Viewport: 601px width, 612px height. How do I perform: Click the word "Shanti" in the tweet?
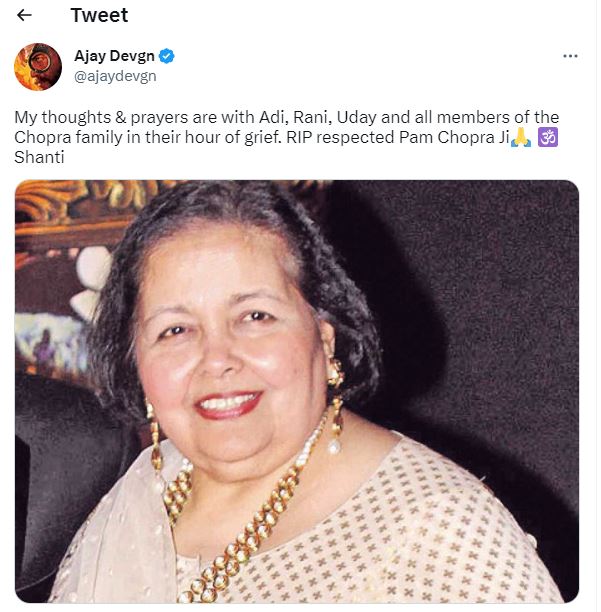(x=36, y=157)
